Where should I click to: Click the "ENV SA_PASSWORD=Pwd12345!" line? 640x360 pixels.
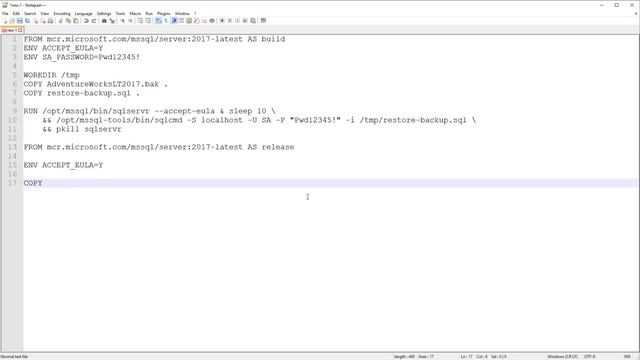click(82, 57)
